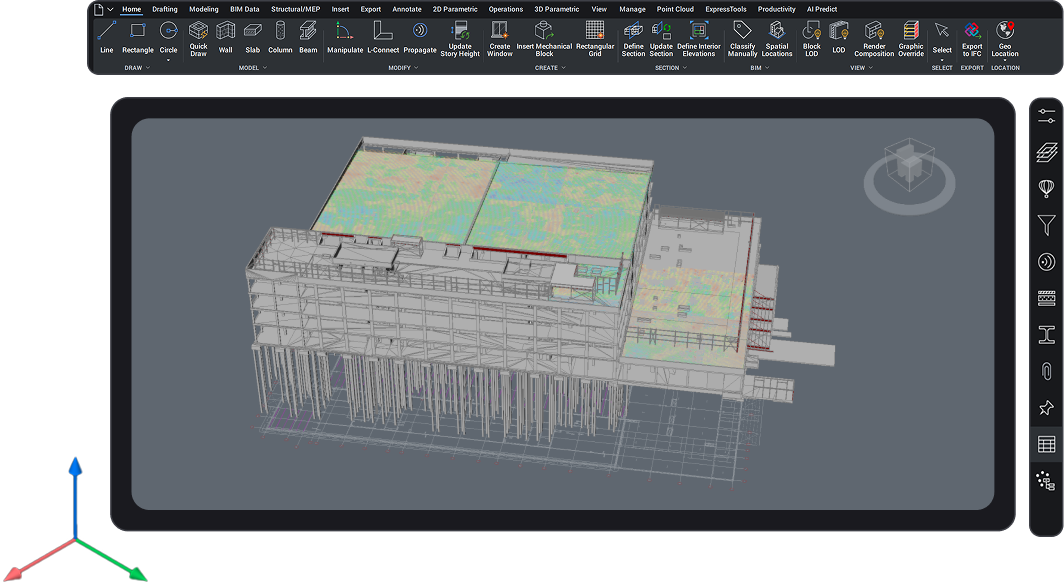Open the AI Predict ribbon tab
This screenshot has width=1064, height=588.
(x=822, y=9)
